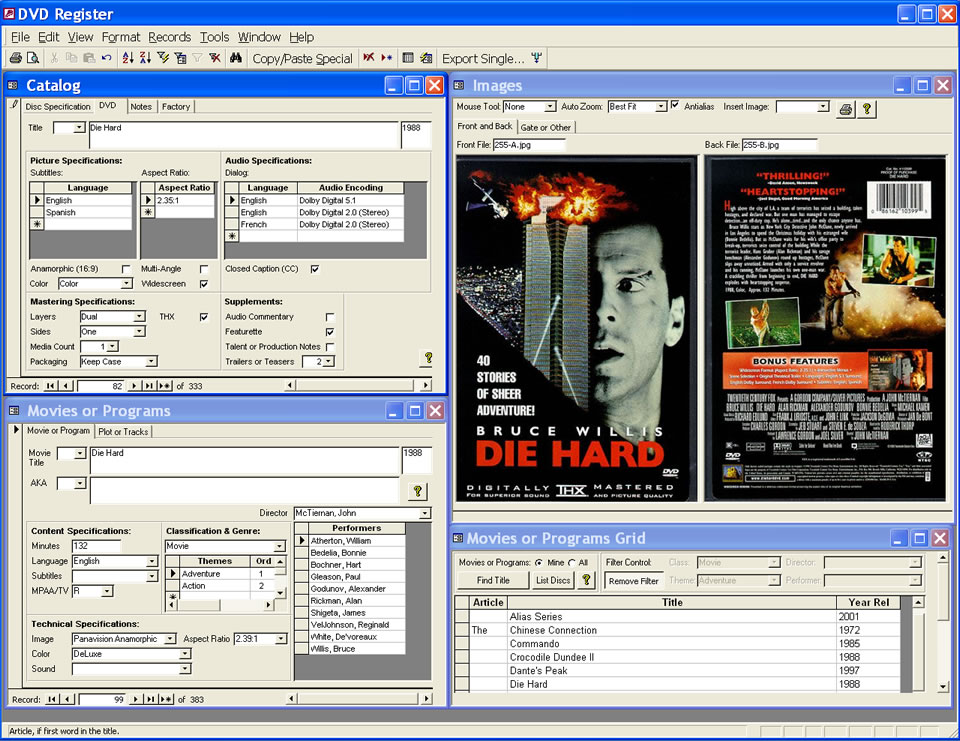Click the New Record toolbar icon
This screenshot has width=960, height=741.
[x=386, y=58]
